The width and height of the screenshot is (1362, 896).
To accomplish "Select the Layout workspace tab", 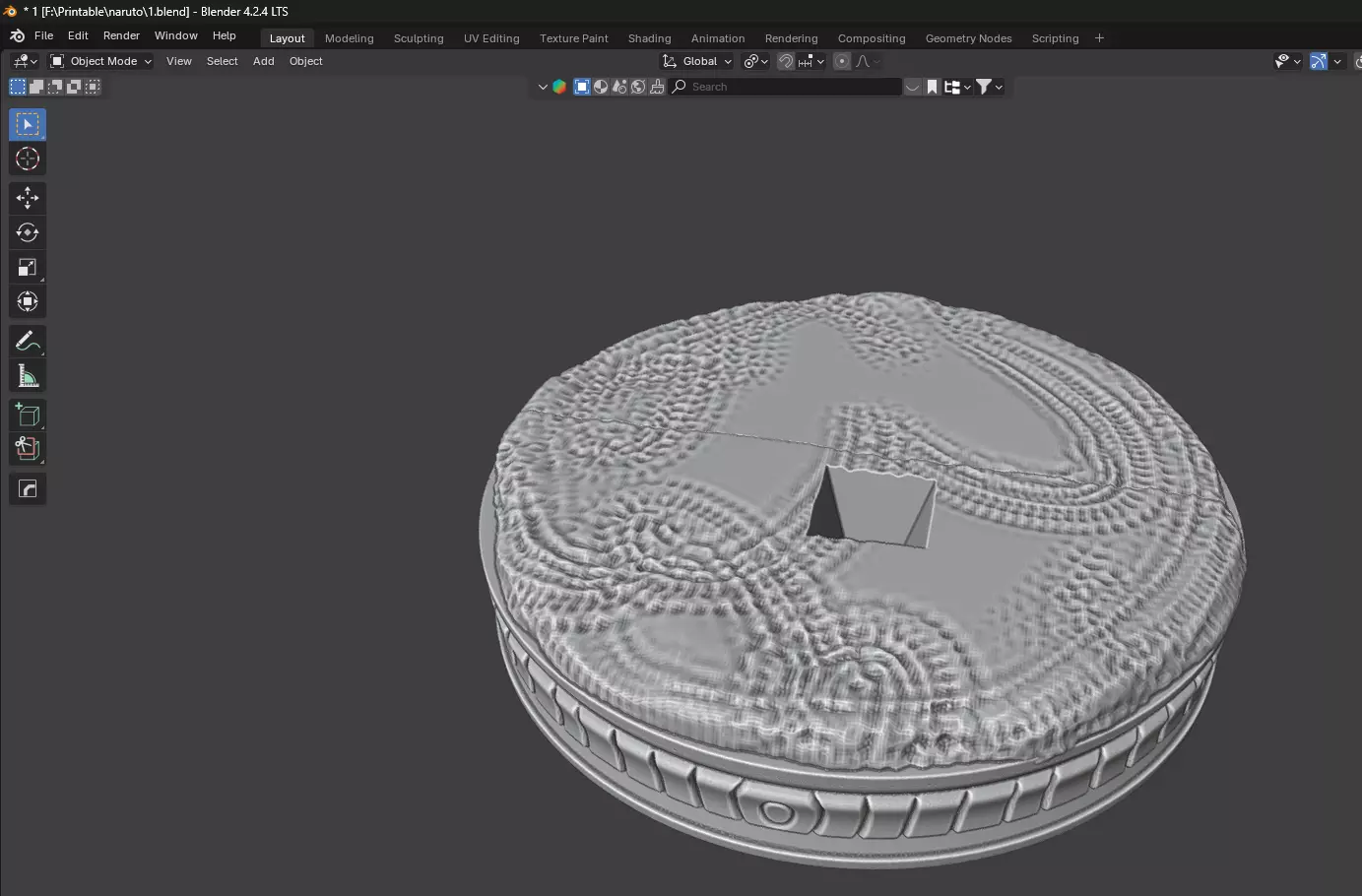I will click(x=288, y=38).
